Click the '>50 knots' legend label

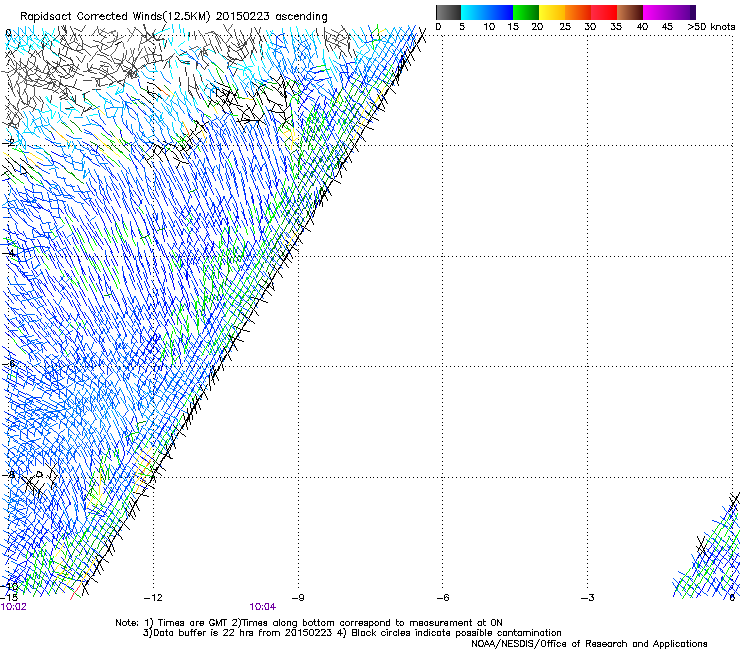pos(711,27)
